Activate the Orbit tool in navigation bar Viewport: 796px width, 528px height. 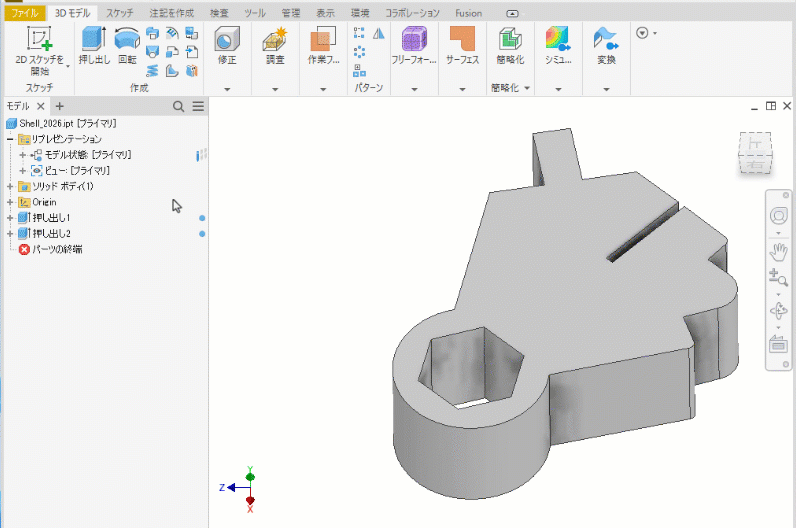(x=778, y=311)
